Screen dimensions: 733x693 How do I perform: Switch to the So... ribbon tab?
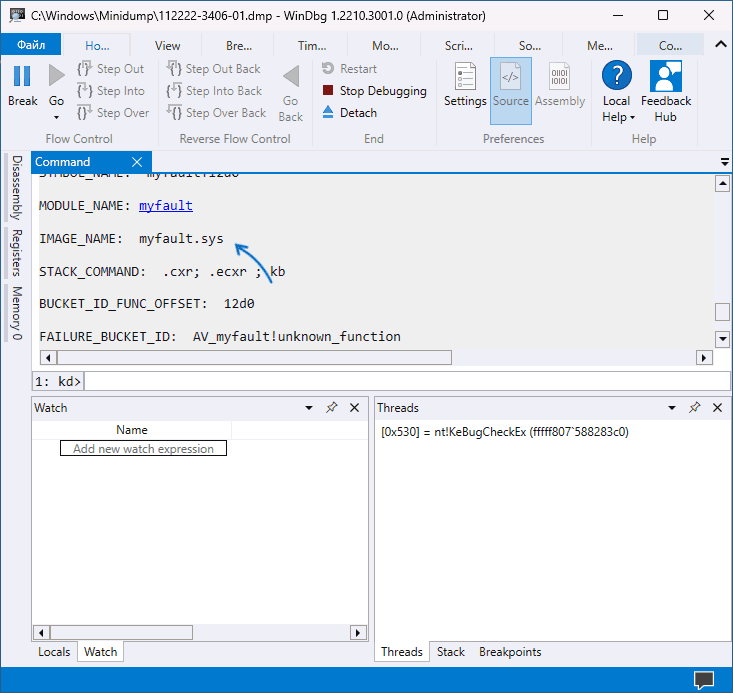pos(530,45)
